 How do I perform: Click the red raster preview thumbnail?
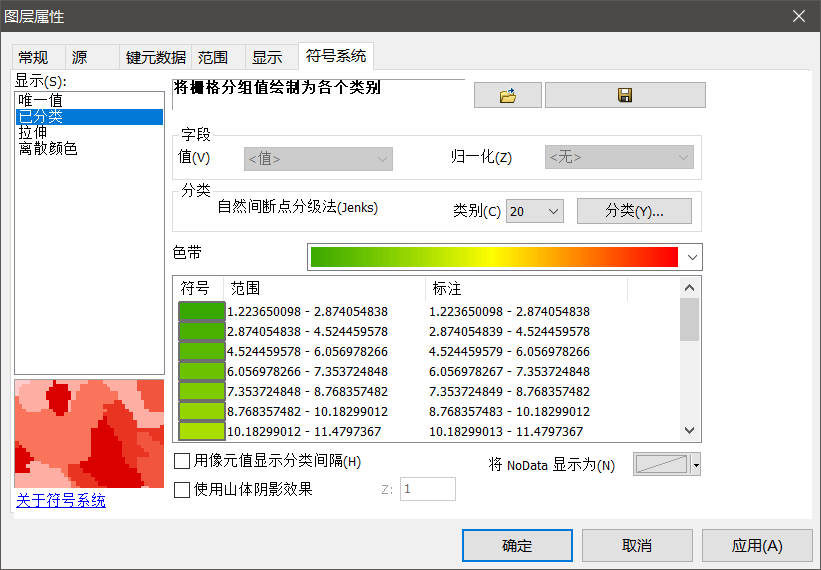point(89,434)
